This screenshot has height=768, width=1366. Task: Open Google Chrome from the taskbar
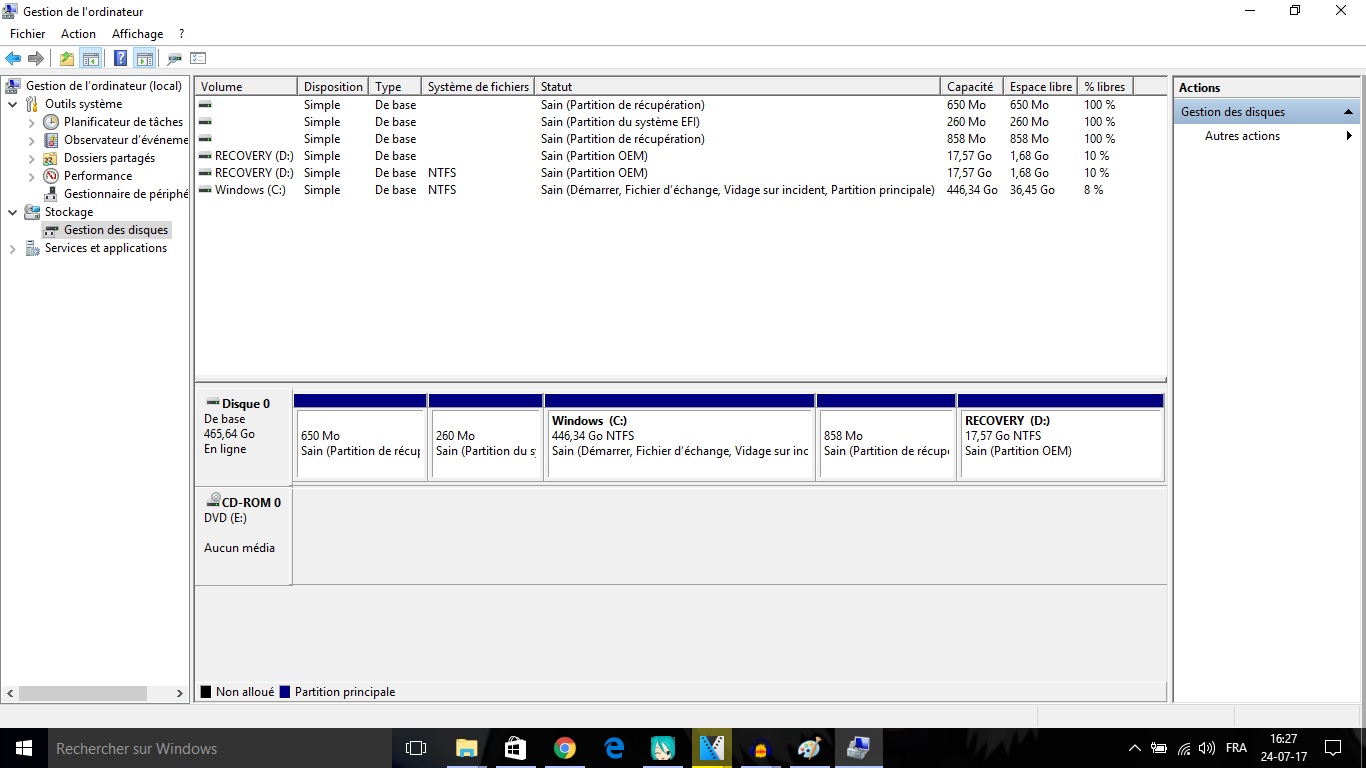point(565,748)
